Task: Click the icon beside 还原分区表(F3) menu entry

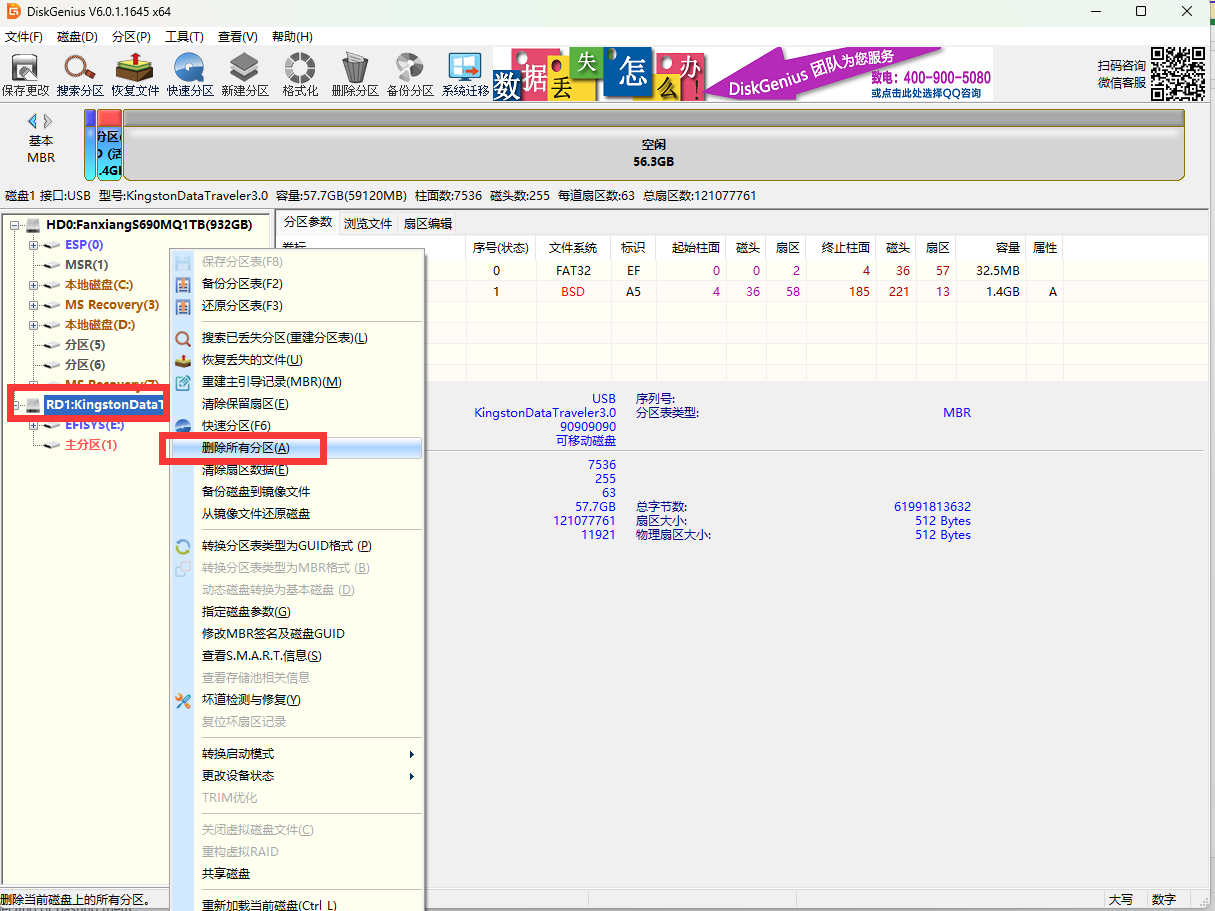Action: (x=183, y=306)
